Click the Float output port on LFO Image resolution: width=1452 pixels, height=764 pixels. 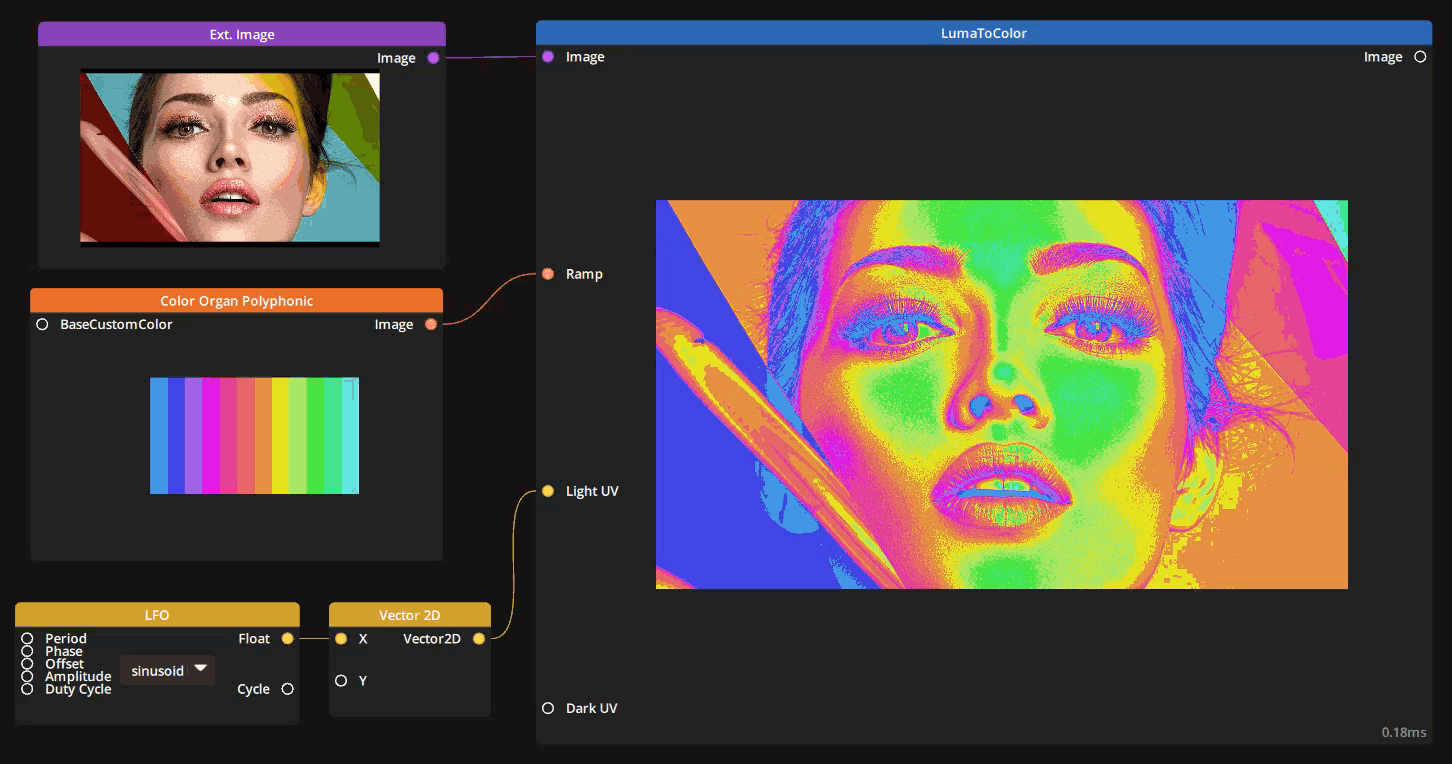click(x=288, y=638)
